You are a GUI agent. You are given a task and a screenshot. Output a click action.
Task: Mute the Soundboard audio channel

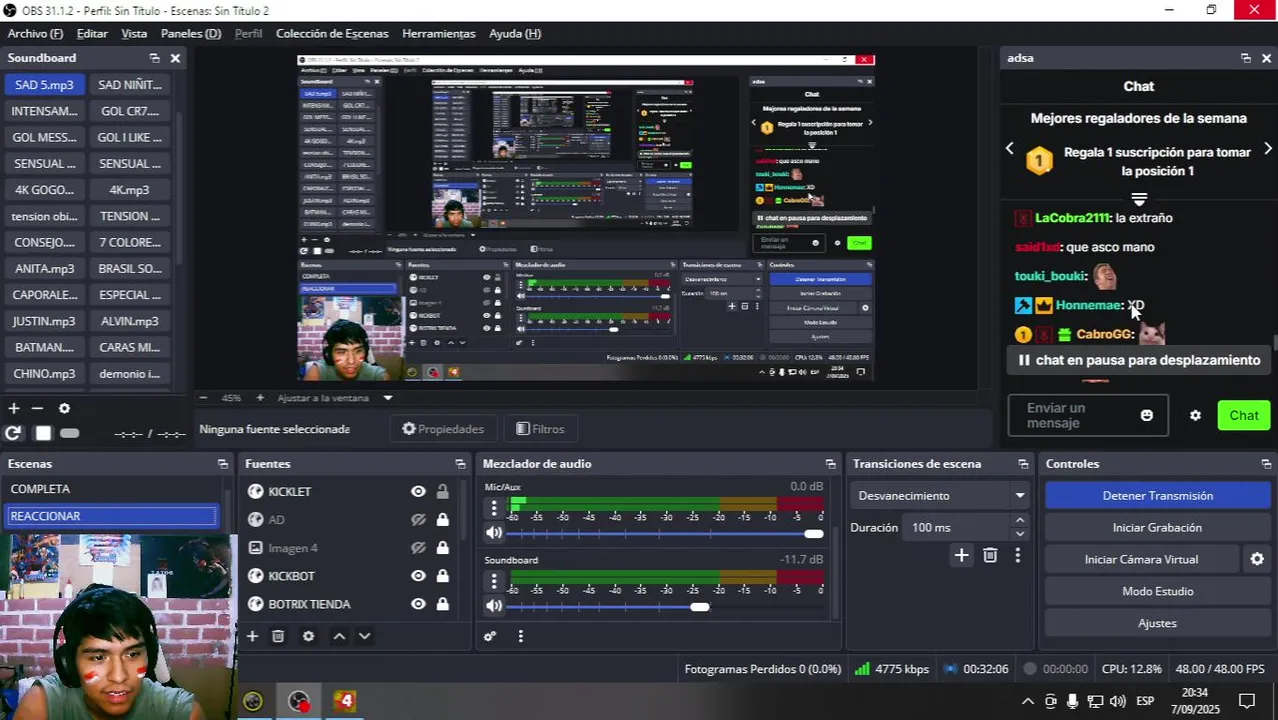click(x=494, y=606)
